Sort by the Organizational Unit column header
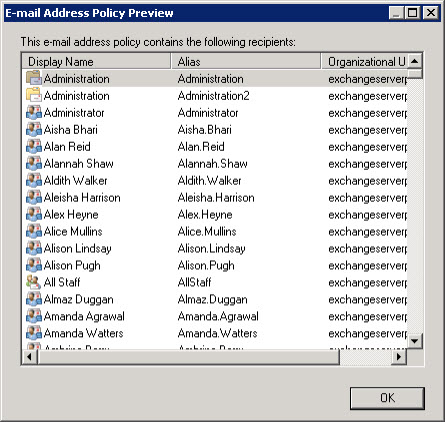 coord(365,62)
